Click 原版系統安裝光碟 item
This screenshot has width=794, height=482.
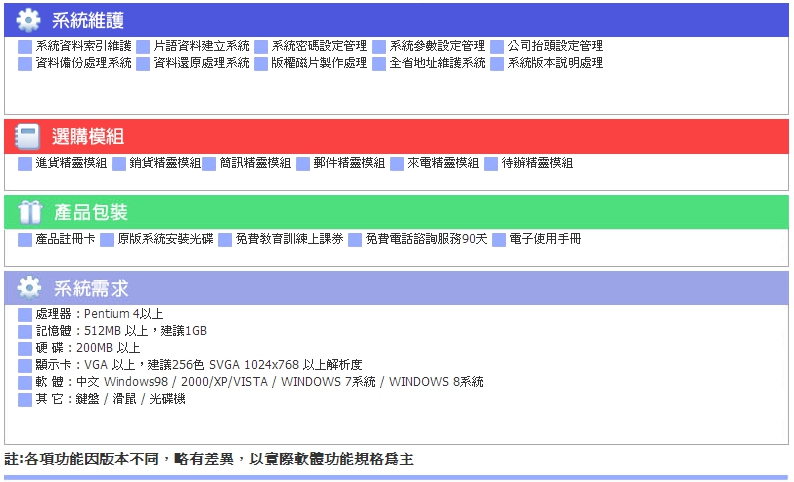(x=166, y=239)
